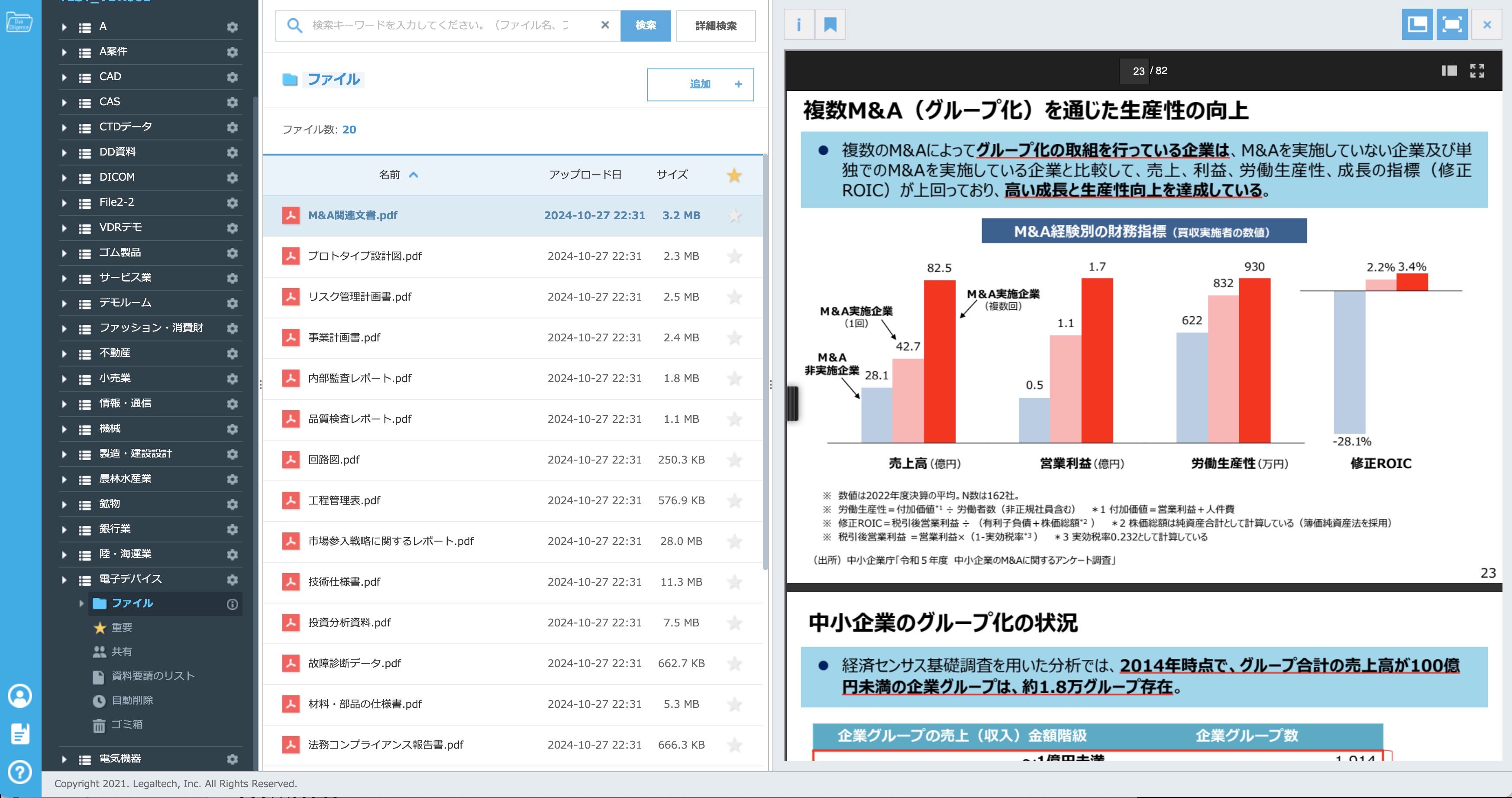Open the help question mark icon
1512x798 pixels.
pyautogui.click(x=20, y=772)
